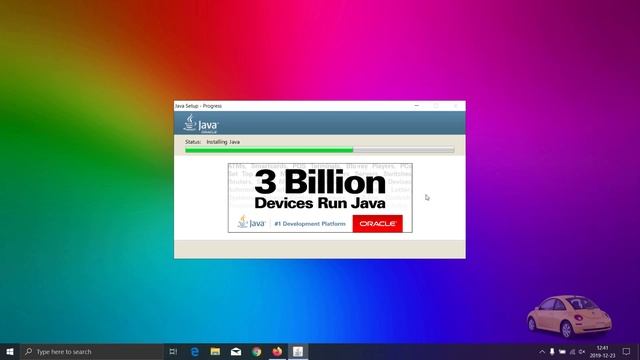Open Firefox from the taskbar
640x360 pixels.
point(277,351)
